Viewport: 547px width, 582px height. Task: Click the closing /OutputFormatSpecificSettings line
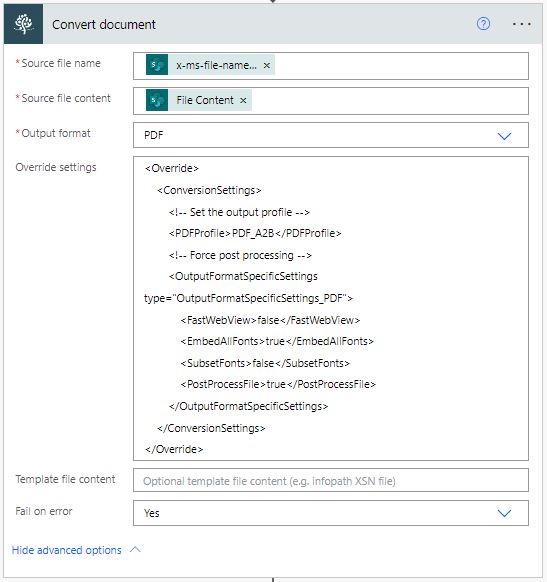[x=248, y=406]
